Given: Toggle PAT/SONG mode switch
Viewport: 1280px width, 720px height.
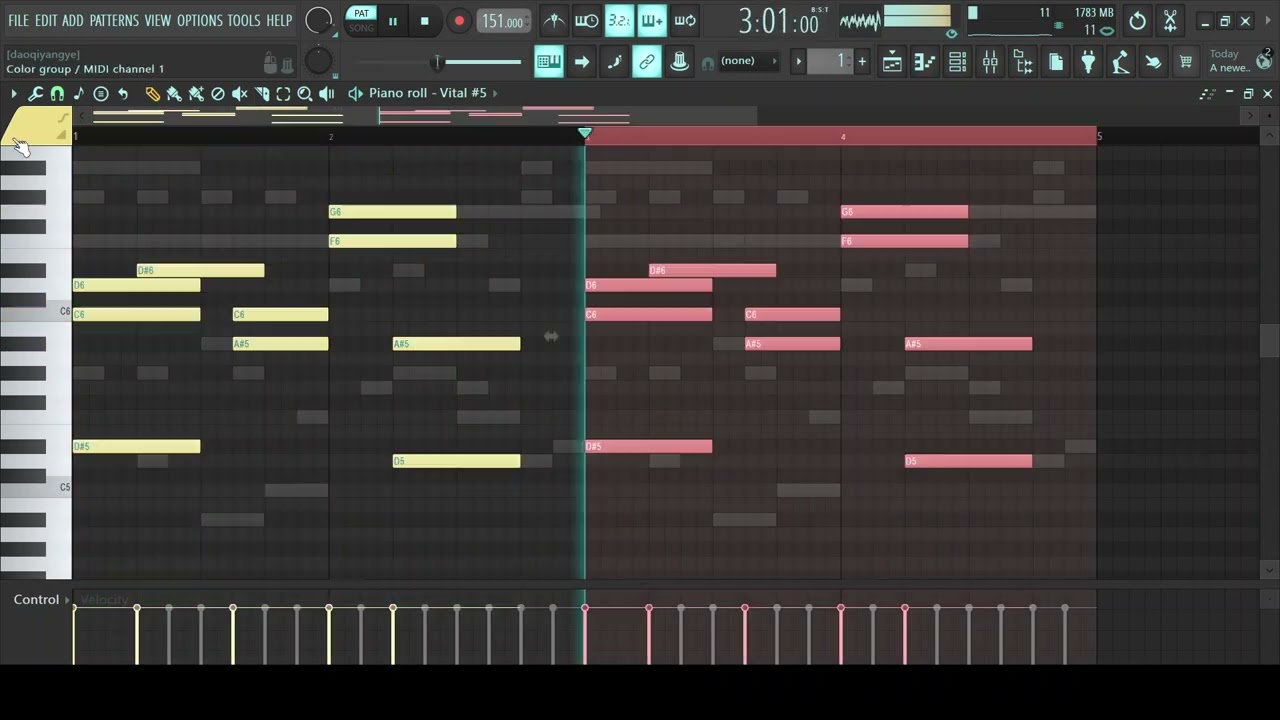Looking at the screenshot, I should pyautogui.click(x=361, y=20).
